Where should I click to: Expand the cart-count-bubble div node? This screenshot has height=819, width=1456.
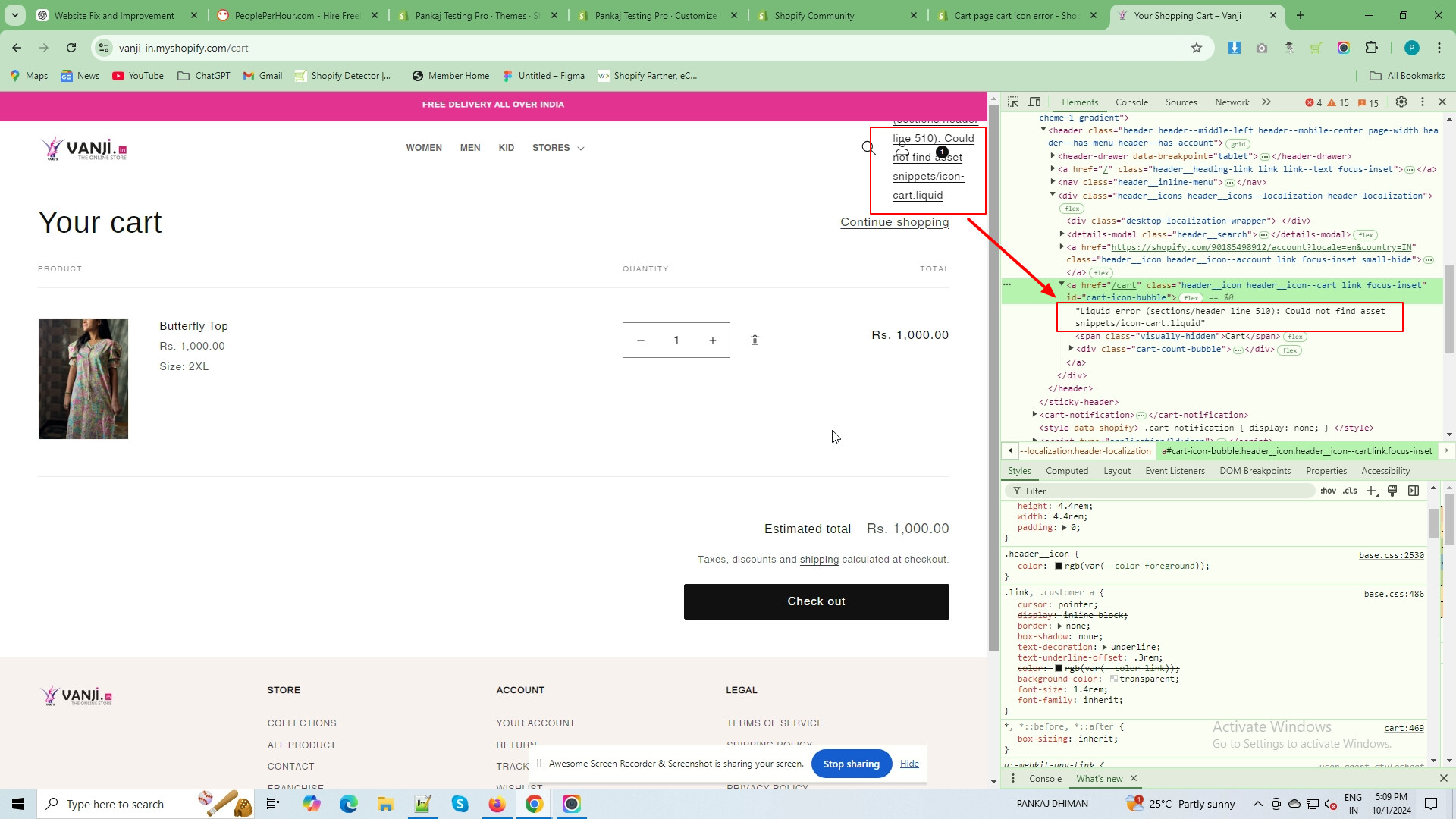[x=1071, y=349]
